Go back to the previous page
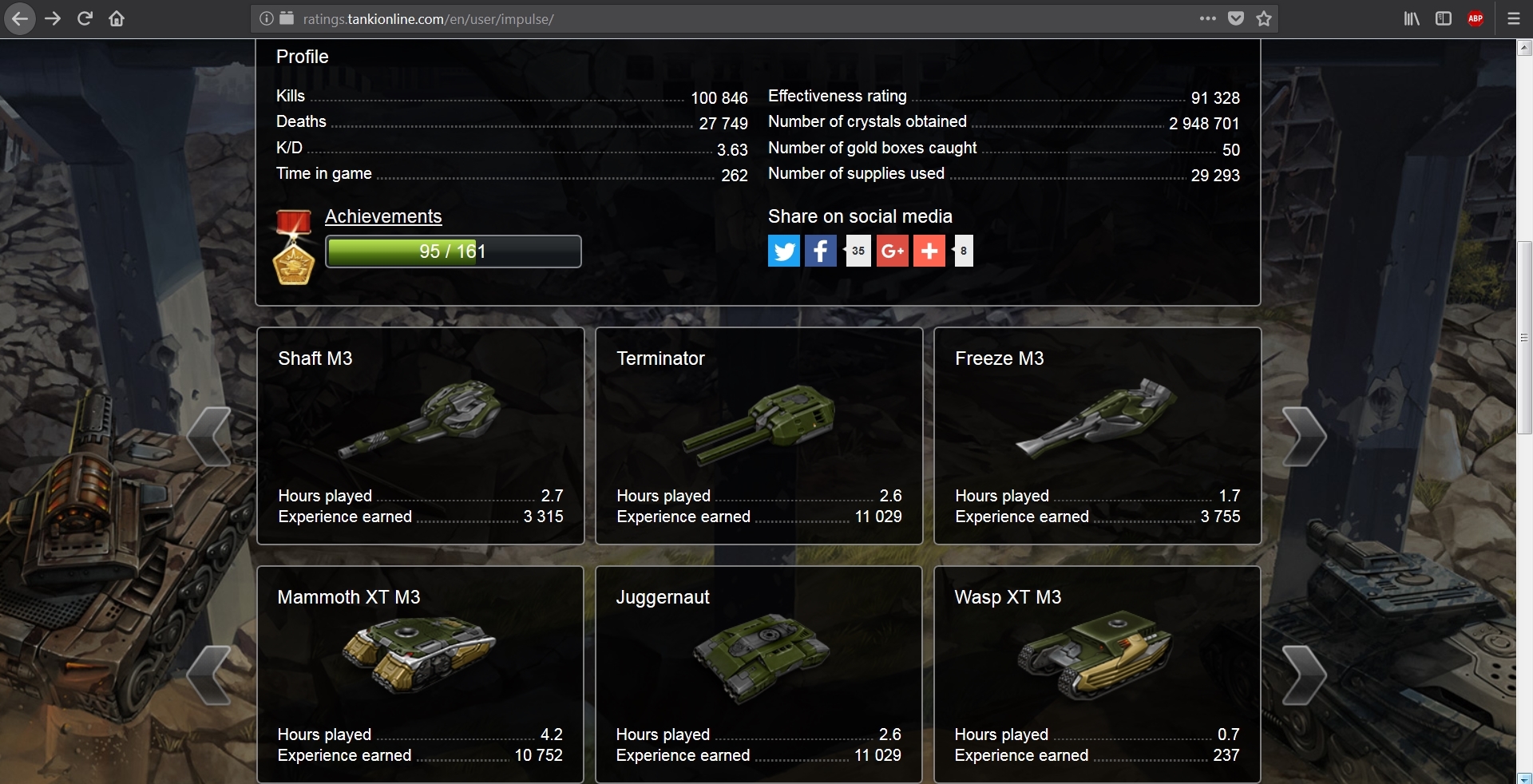This screenshot has width=1533, height=784. point(20,18)
